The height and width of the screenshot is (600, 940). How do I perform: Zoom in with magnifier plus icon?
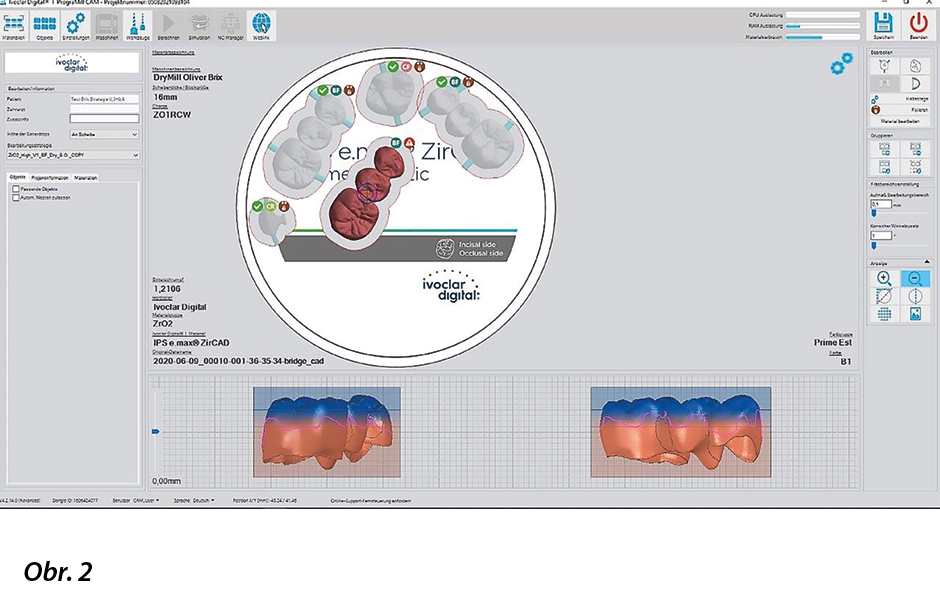pos(884,278)
